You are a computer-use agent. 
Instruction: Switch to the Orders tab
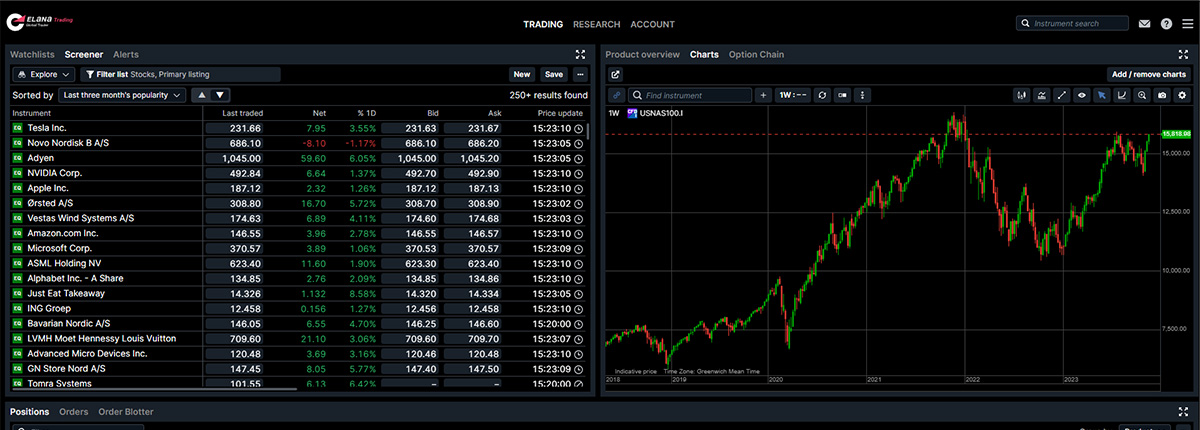pyautogui.click(x=73, y=411)
